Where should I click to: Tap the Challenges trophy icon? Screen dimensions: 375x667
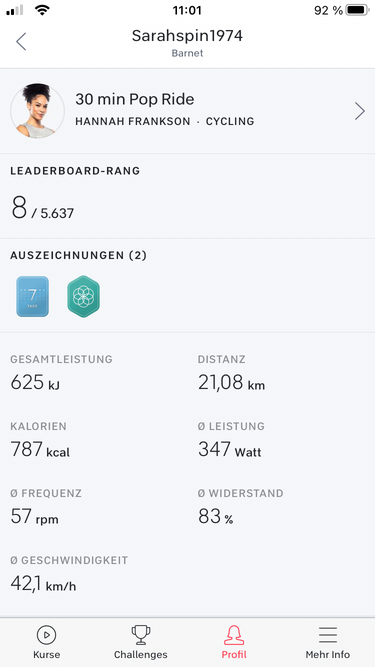click(140, 635)
